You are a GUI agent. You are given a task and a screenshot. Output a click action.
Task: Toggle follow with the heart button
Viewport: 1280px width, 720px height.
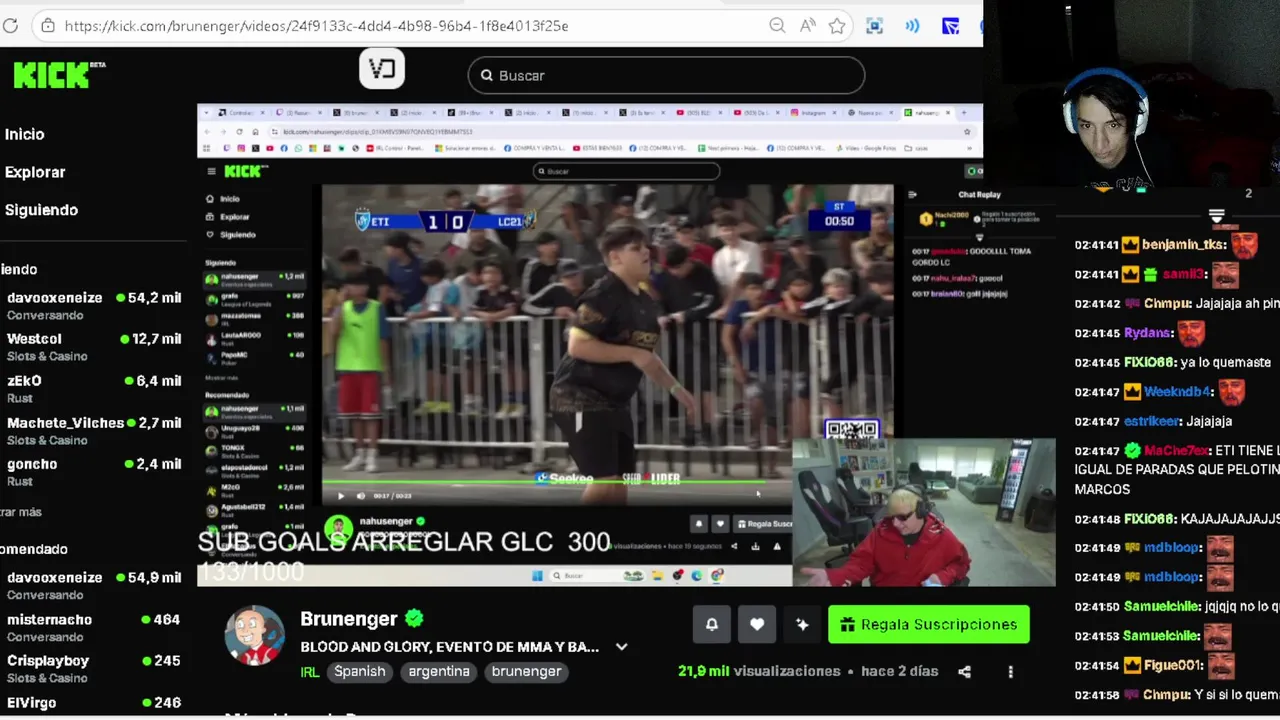coord(757,624)
